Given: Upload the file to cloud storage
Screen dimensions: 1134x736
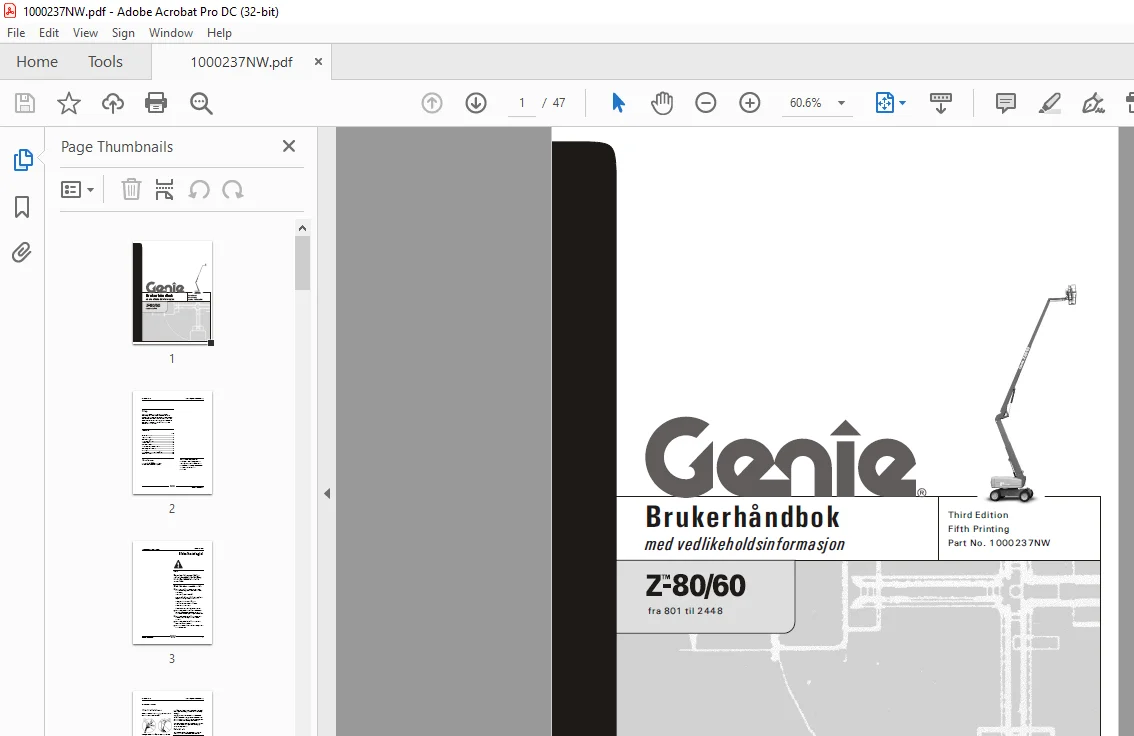Looking at the screenshot, I should (x=113, y=103).
